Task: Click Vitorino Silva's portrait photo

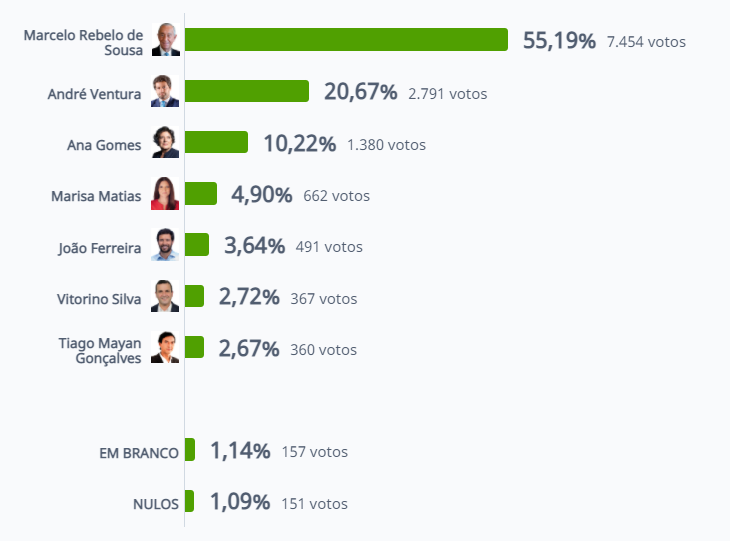Action: pos(165,296)
